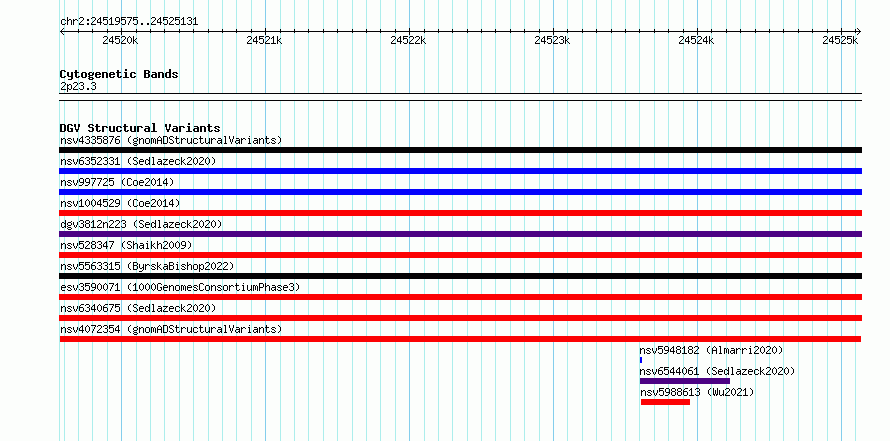Click the dgv3812n223 purple variant bar
Screen dimensions: 890x441
tap(460, 234)
